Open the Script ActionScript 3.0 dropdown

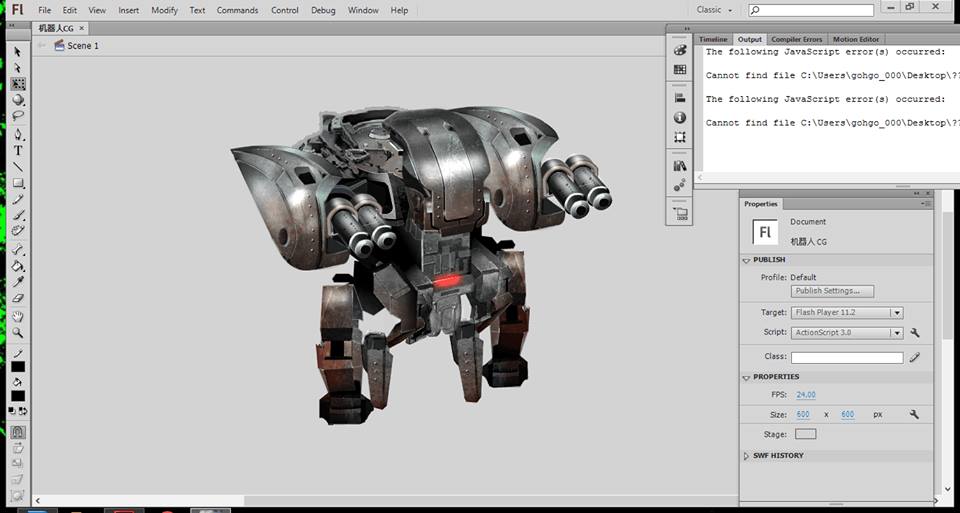tap(847, 333)
